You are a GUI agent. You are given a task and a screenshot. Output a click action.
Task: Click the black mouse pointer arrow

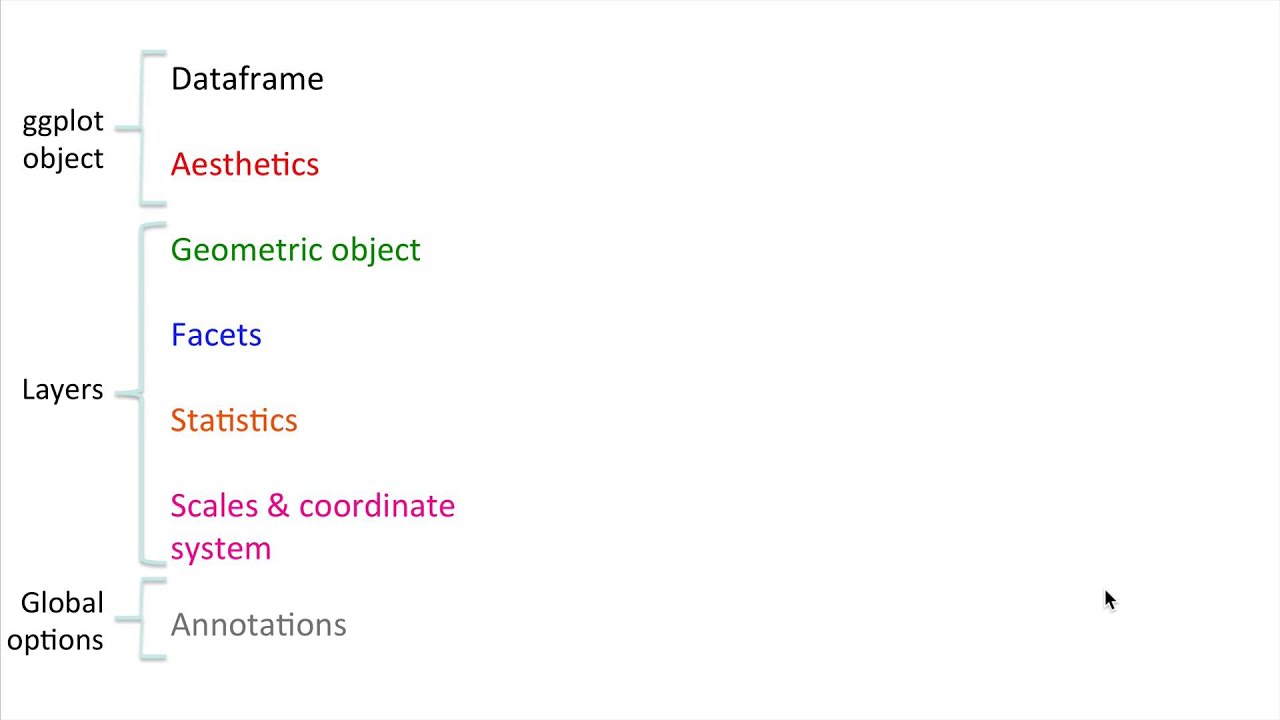[1109, 599]
